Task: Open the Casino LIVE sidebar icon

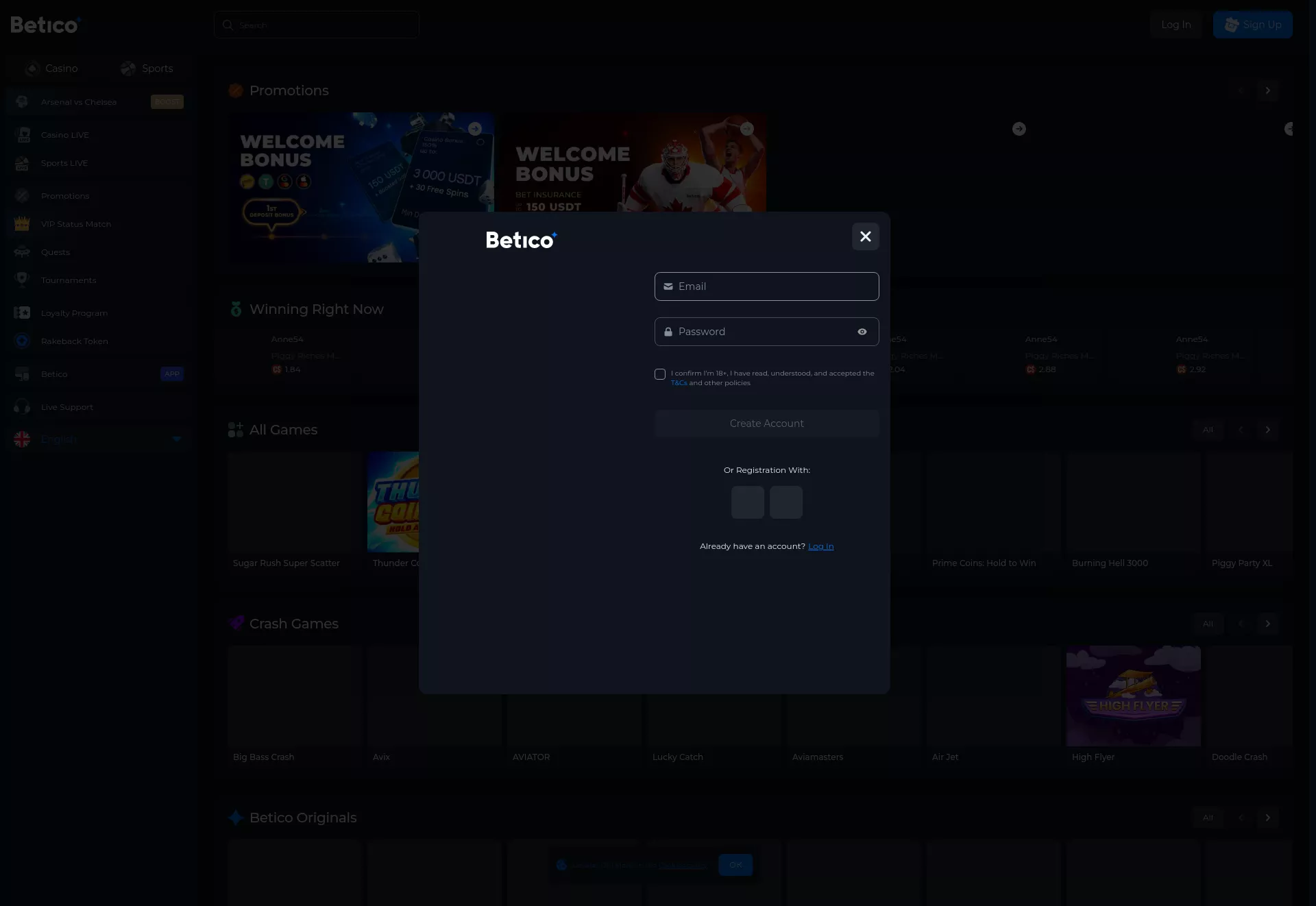Action: coord(22,135)
